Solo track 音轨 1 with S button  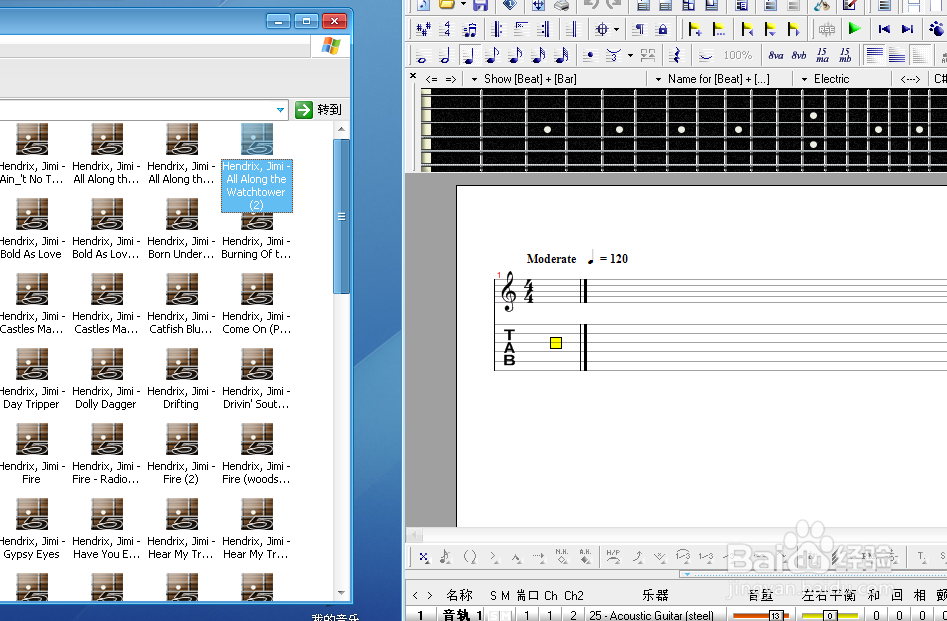(493, 616)
